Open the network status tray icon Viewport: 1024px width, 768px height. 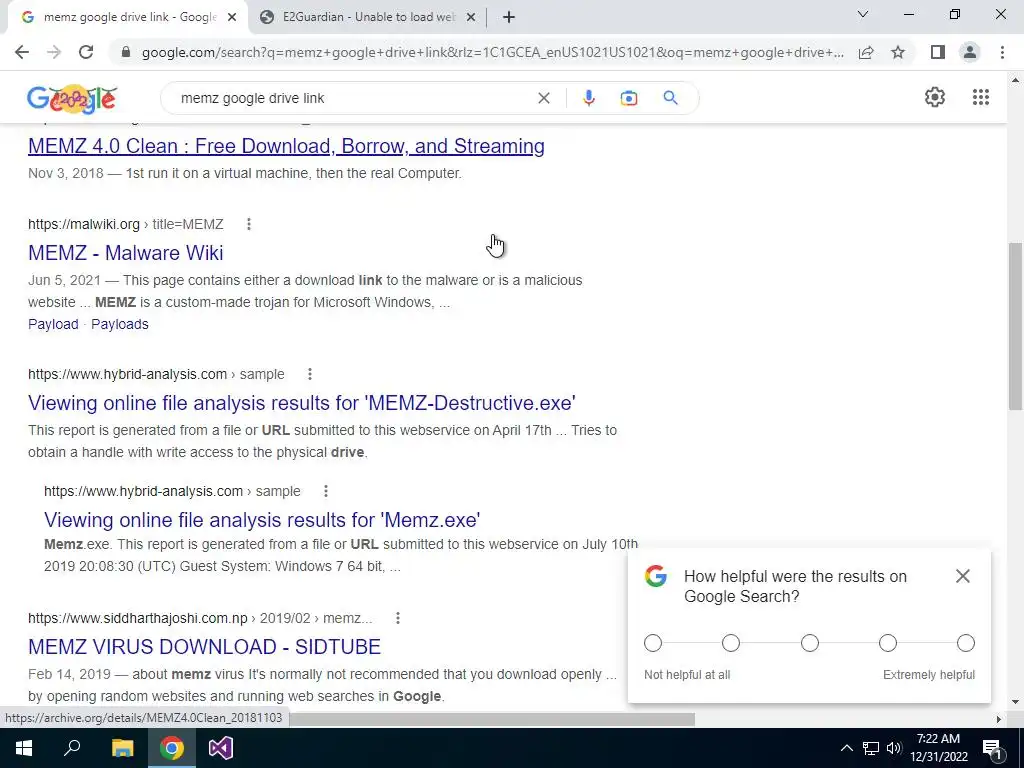click(x=871, y=748)
